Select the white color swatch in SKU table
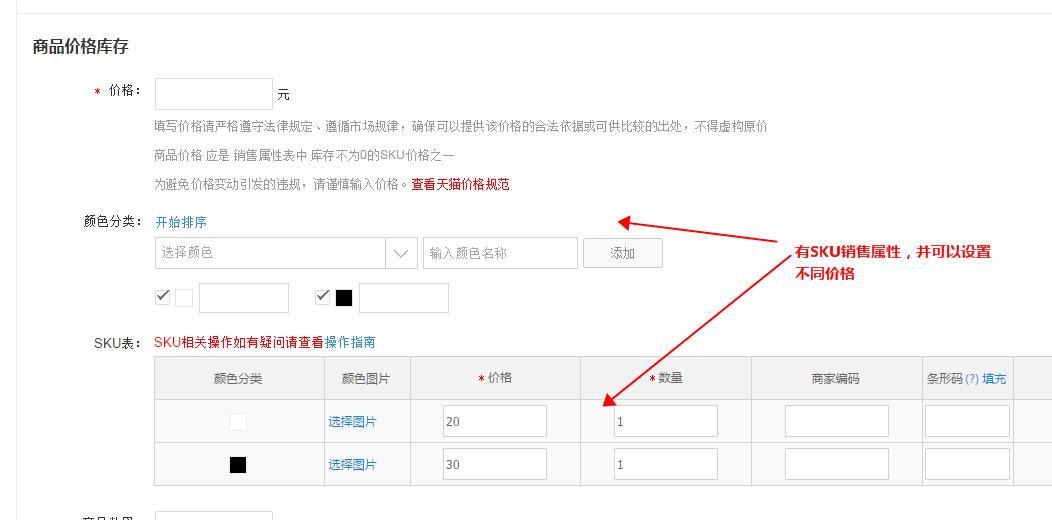Image resolution: width=1052 pixels, height=520 pixels. pos(238,422)
